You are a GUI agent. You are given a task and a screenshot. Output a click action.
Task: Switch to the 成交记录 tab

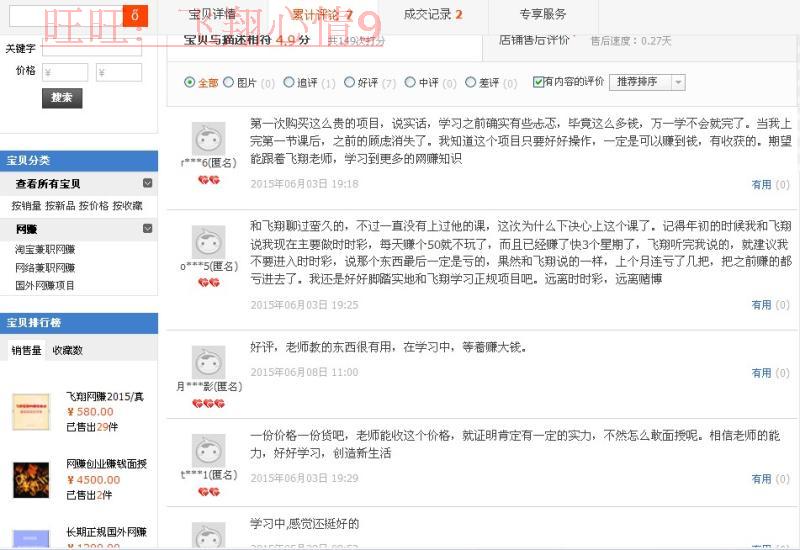coord(432,14)
